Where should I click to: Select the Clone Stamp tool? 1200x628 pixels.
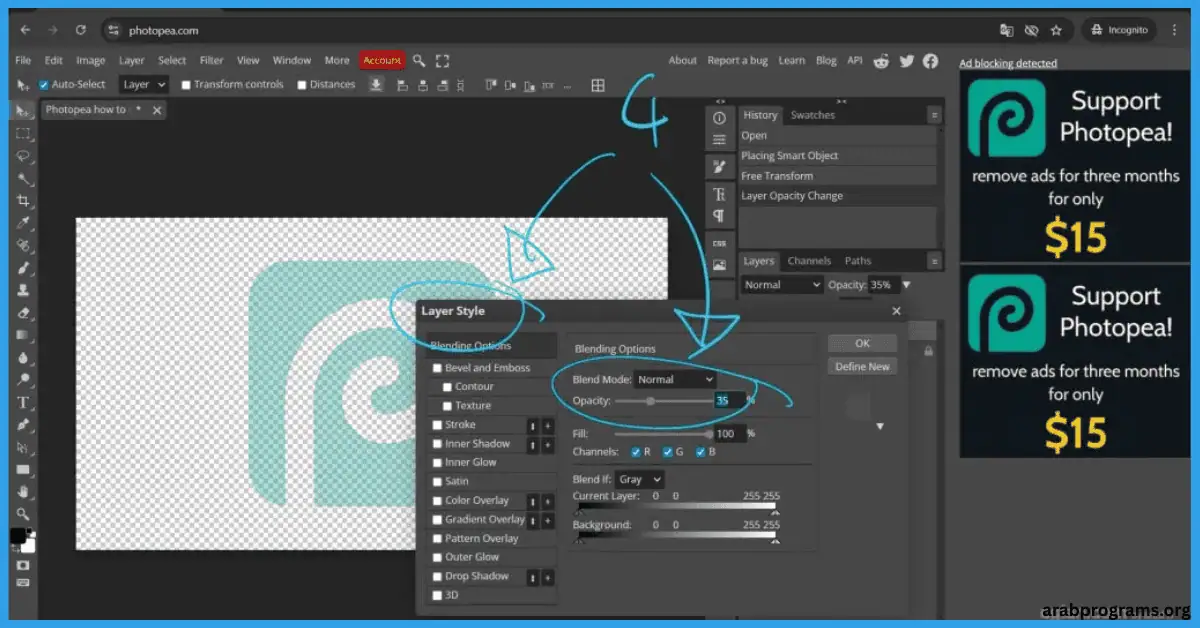(23, 290)
